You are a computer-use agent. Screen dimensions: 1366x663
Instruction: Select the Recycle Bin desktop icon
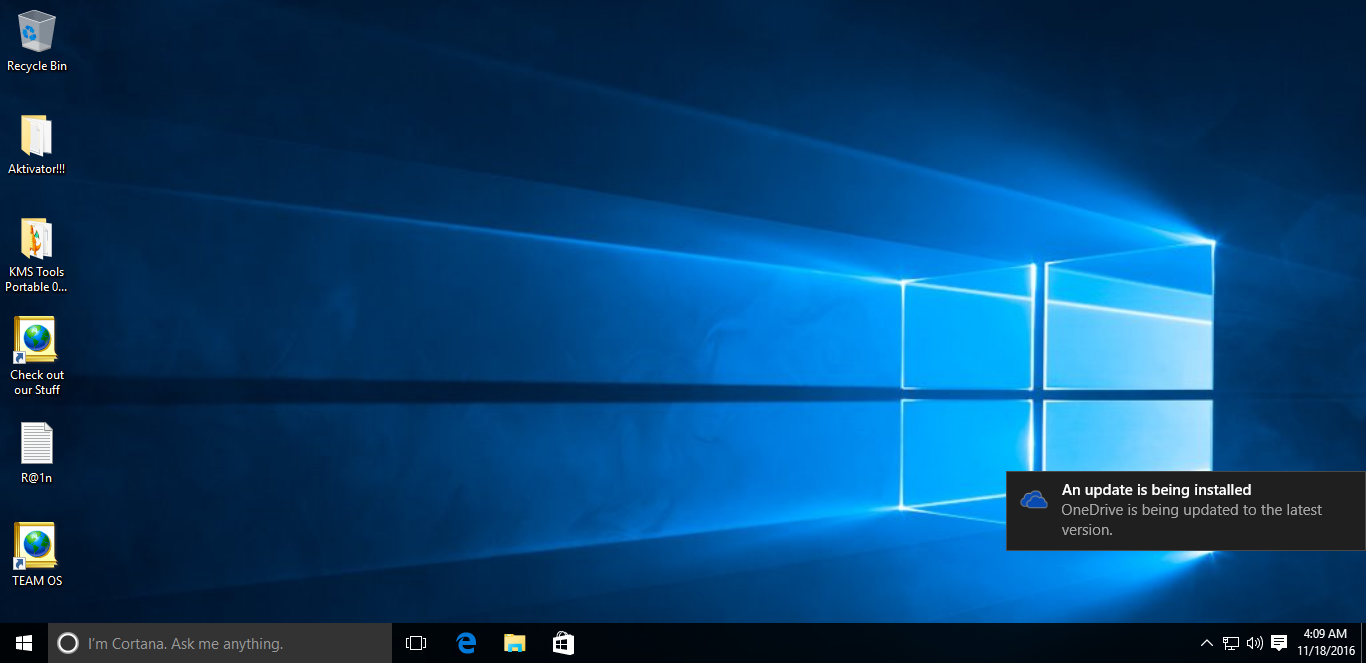(37, 41)
